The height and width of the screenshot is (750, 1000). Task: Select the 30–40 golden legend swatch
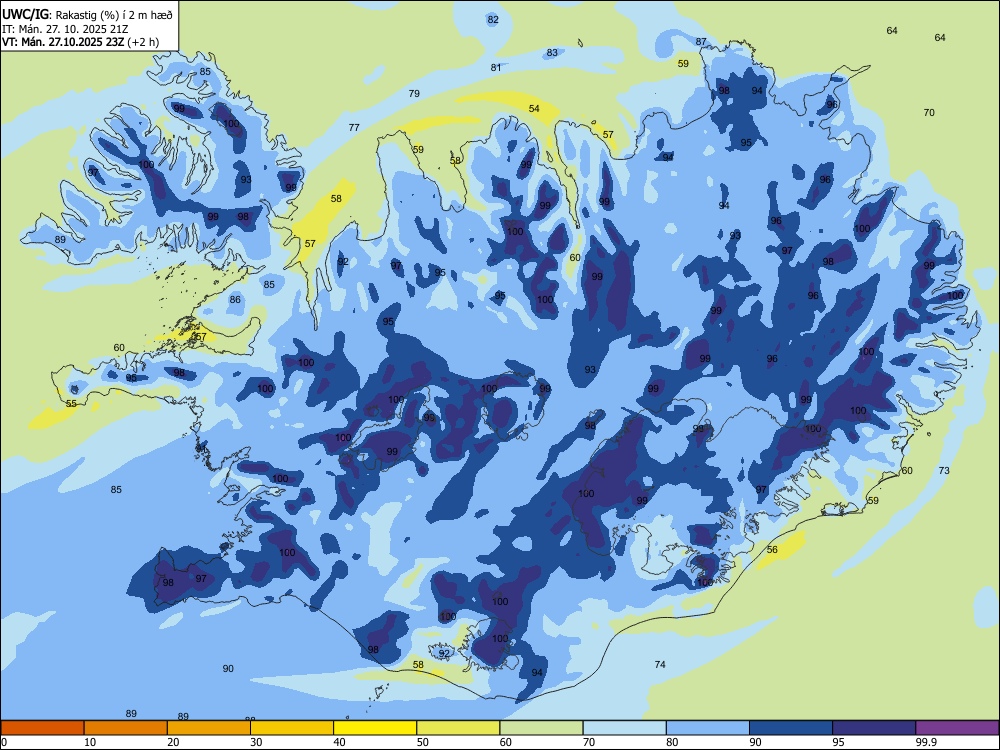coord(292,728)
